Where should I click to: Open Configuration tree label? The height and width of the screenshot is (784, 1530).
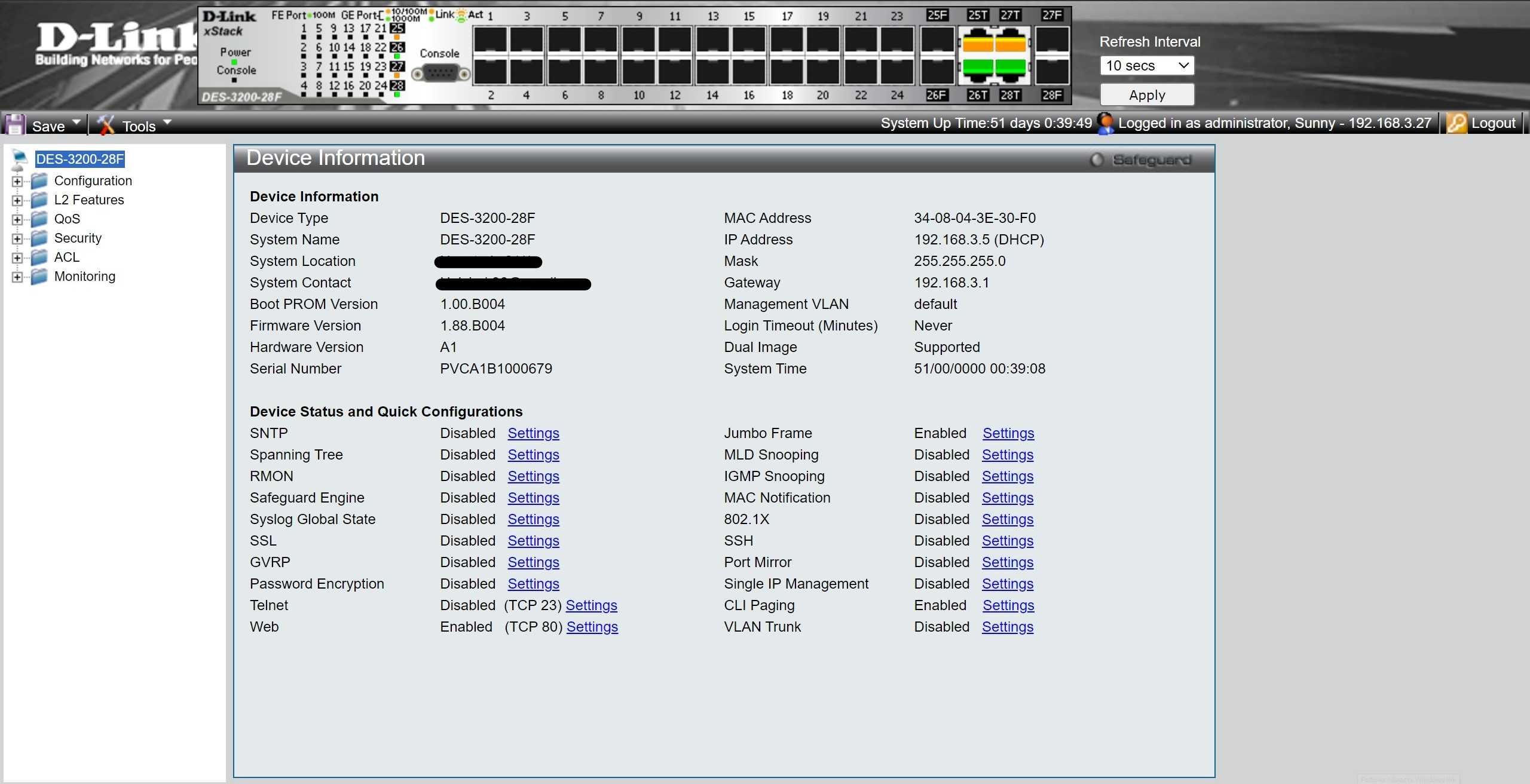pos(93,180)
